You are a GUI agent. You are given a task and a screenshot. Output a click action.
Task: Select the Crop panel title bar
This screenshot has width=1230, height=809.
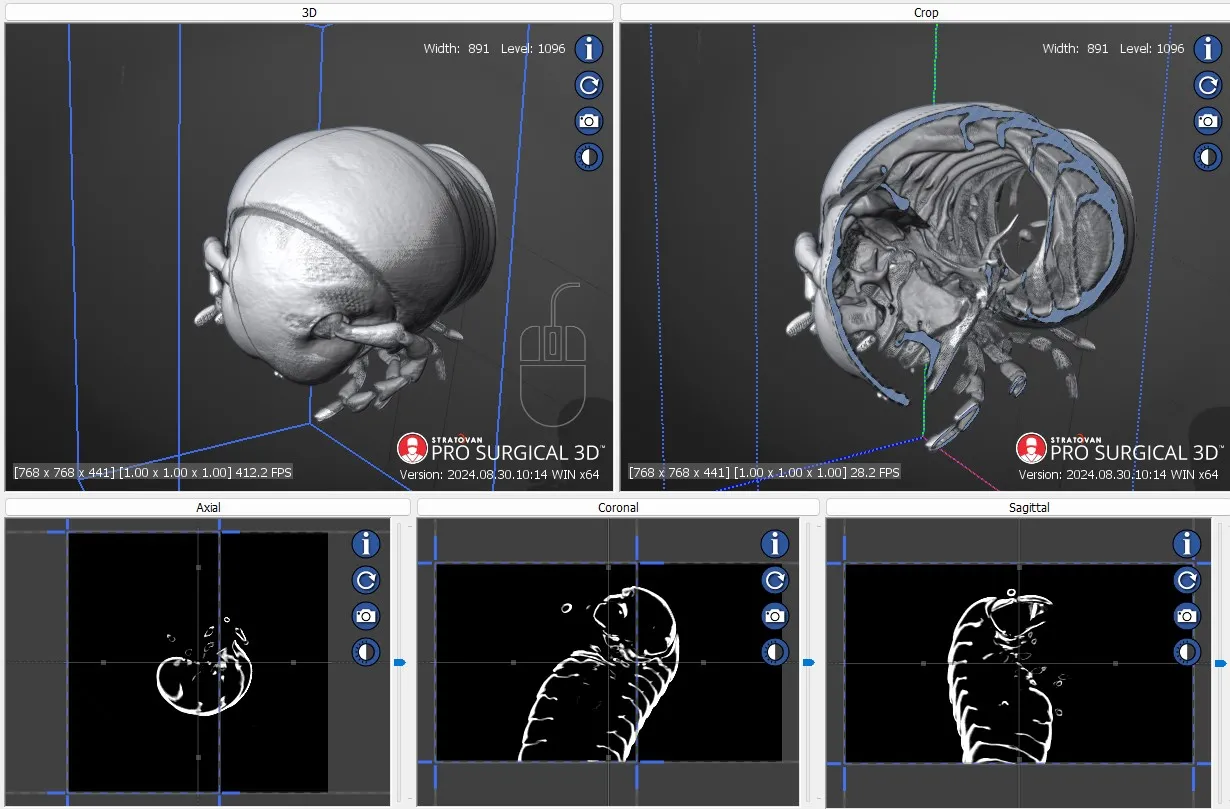925,12
